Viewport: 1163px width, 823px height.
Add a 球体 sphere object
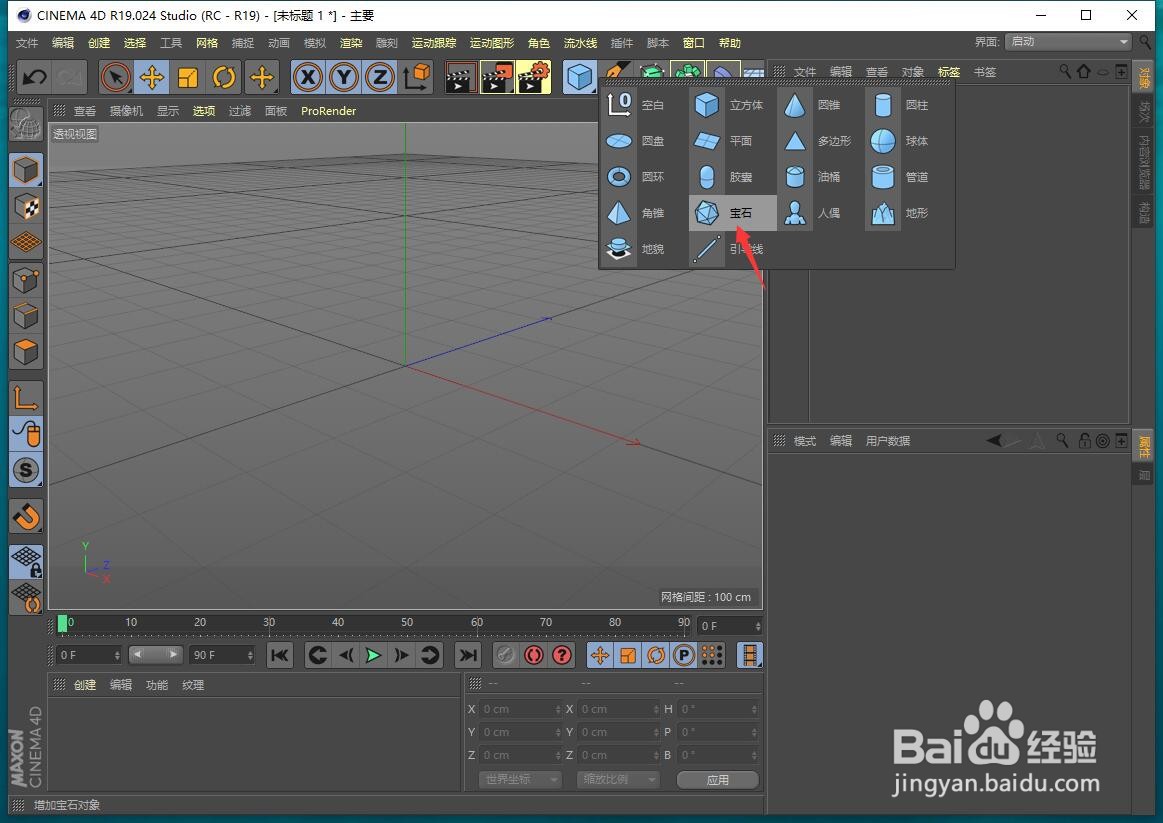(907, 141)
